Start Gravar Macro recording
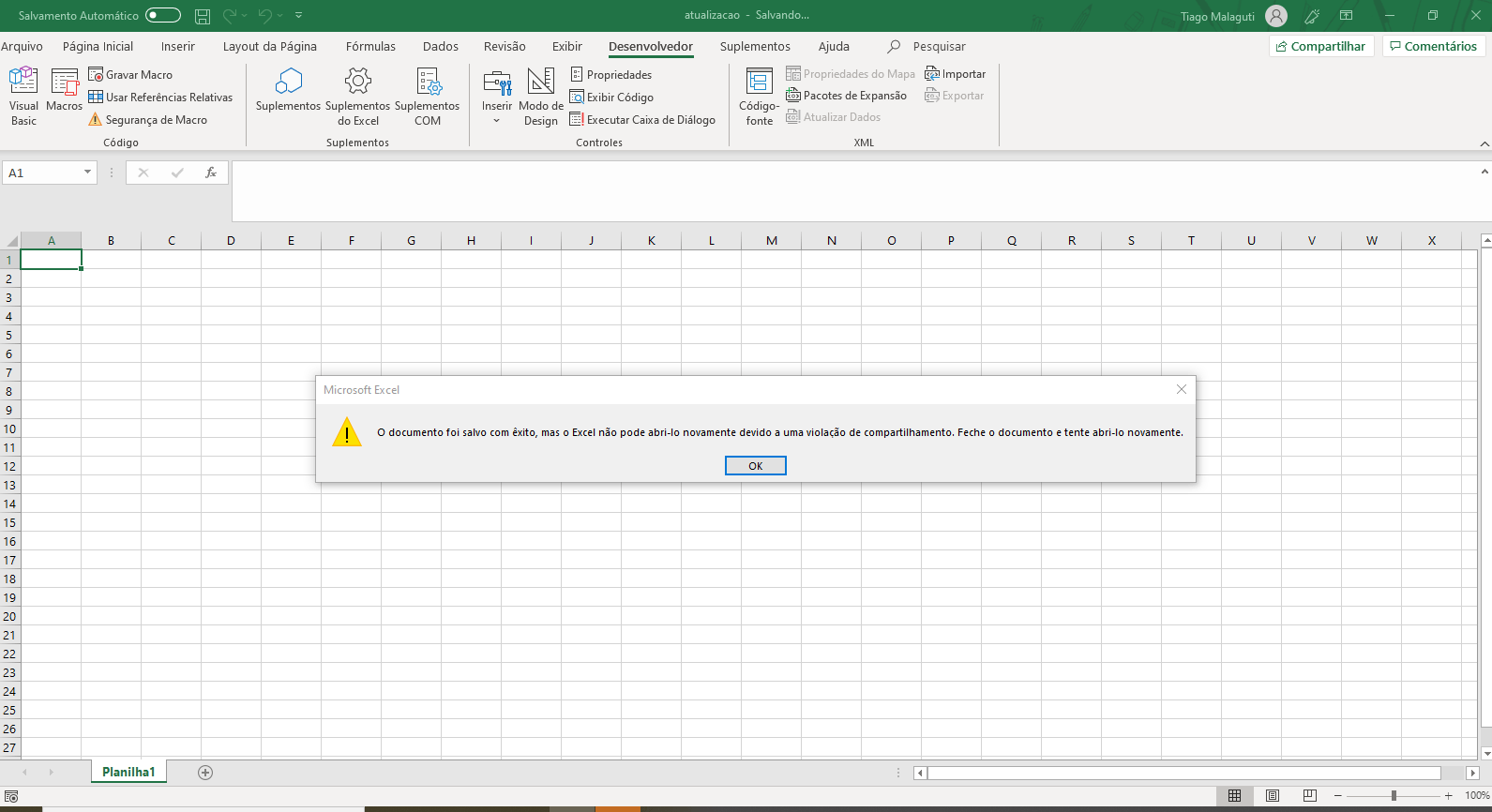The height and width of the screenshot is (812, 1492). point(130,74)
